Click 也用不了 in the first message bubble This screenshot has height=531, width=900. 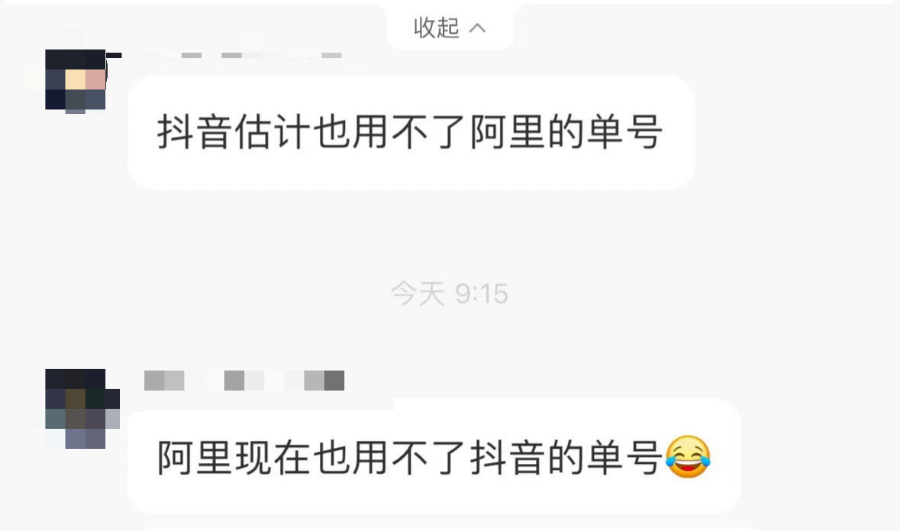pos(390,132)
